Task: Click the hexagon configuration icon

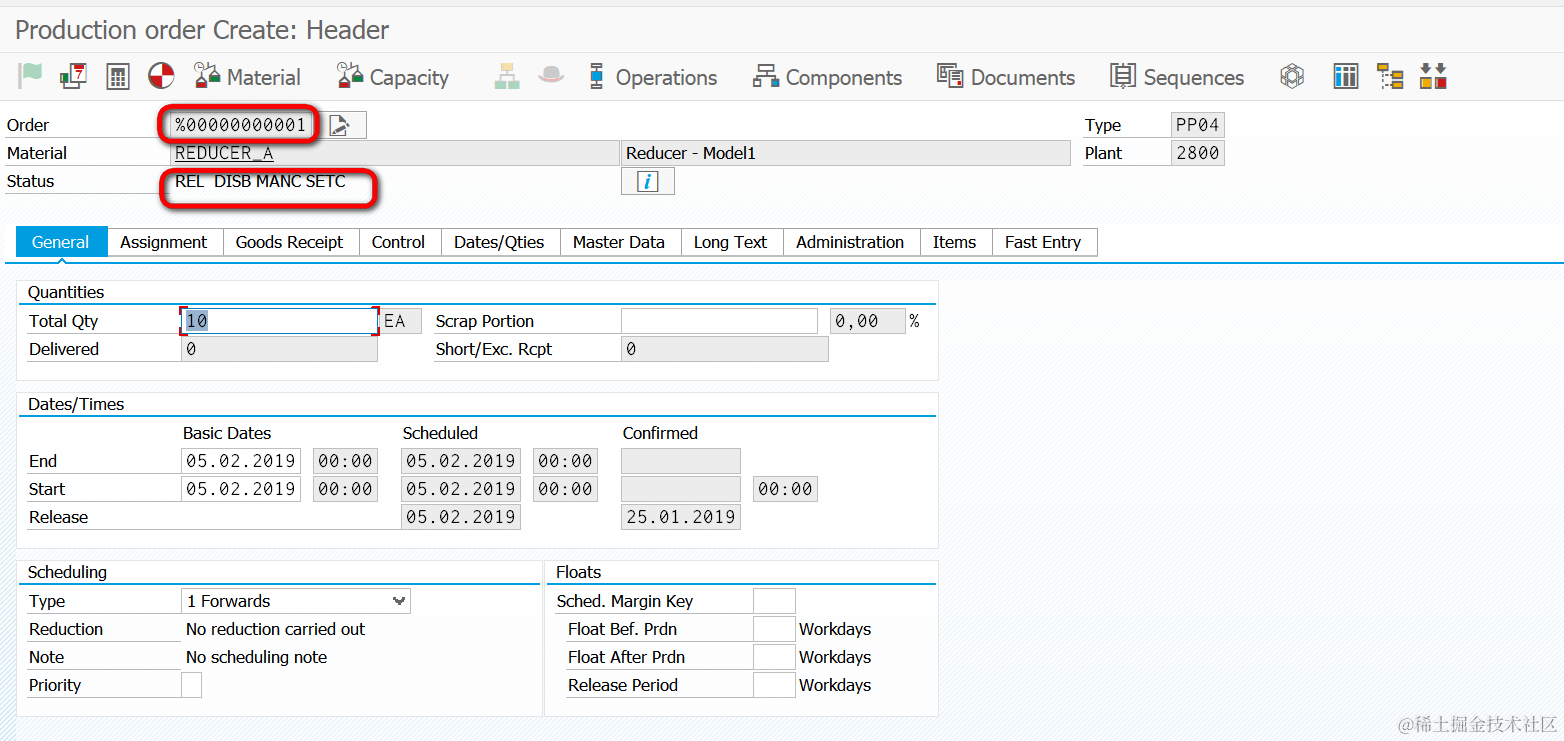Action: click(x=1293, y=76)
